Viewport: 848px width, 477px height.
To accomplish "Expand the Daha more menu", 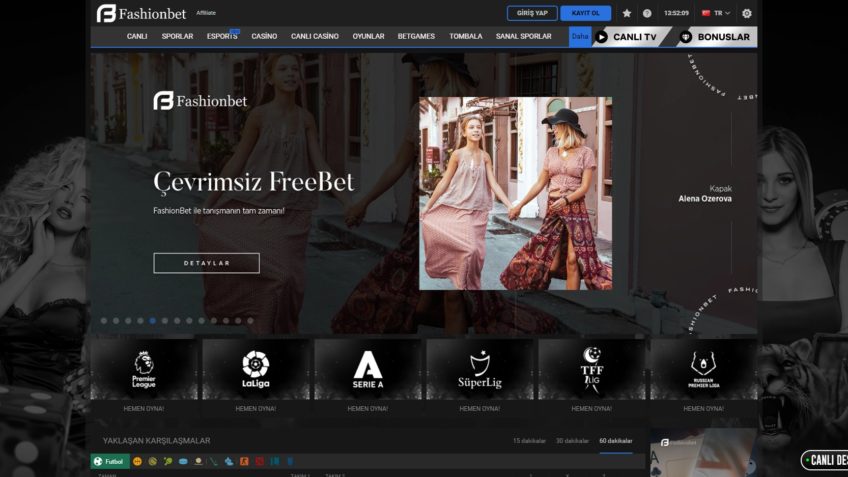I will [579, 37].
